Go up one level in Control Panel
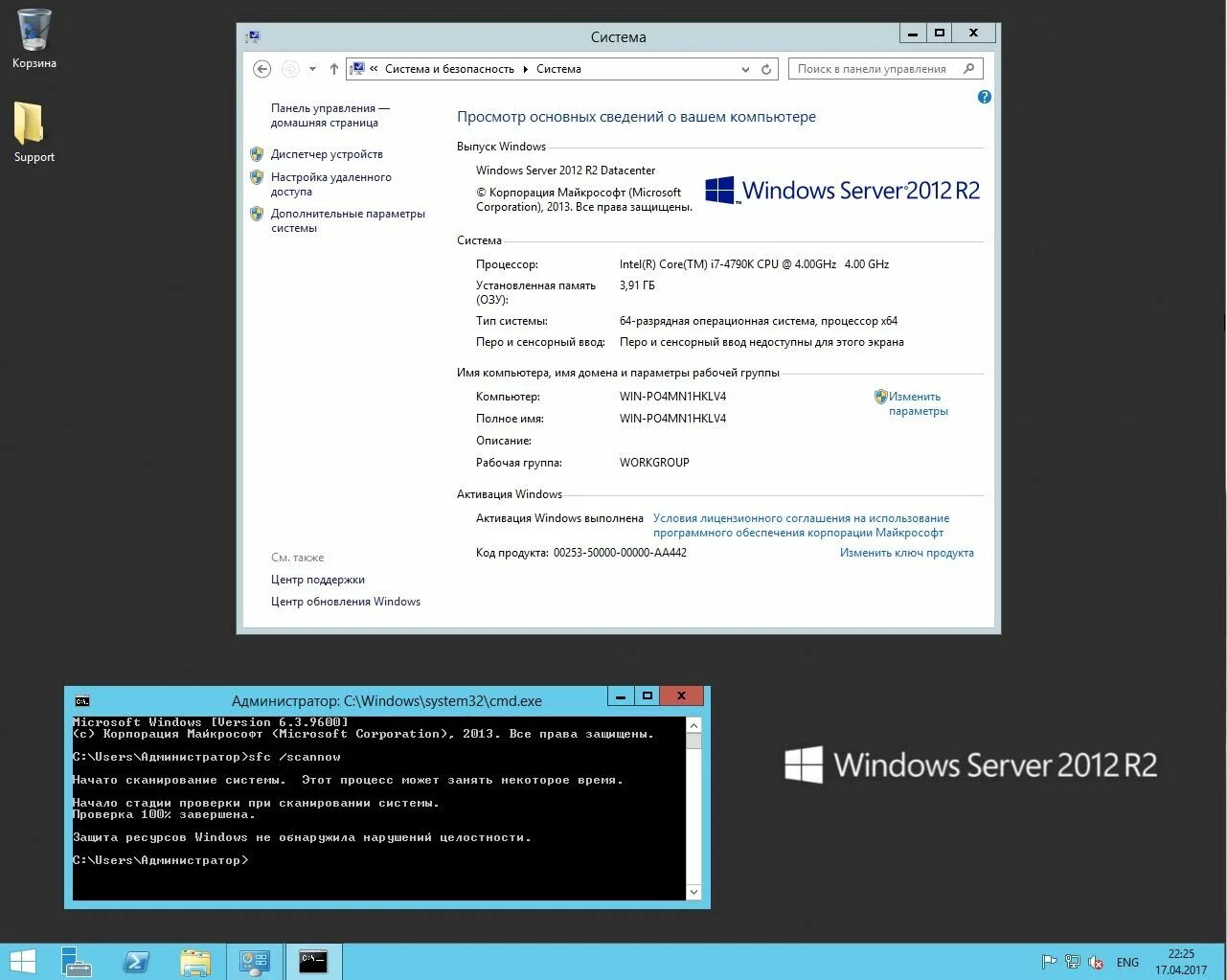 tap(333, 69)
